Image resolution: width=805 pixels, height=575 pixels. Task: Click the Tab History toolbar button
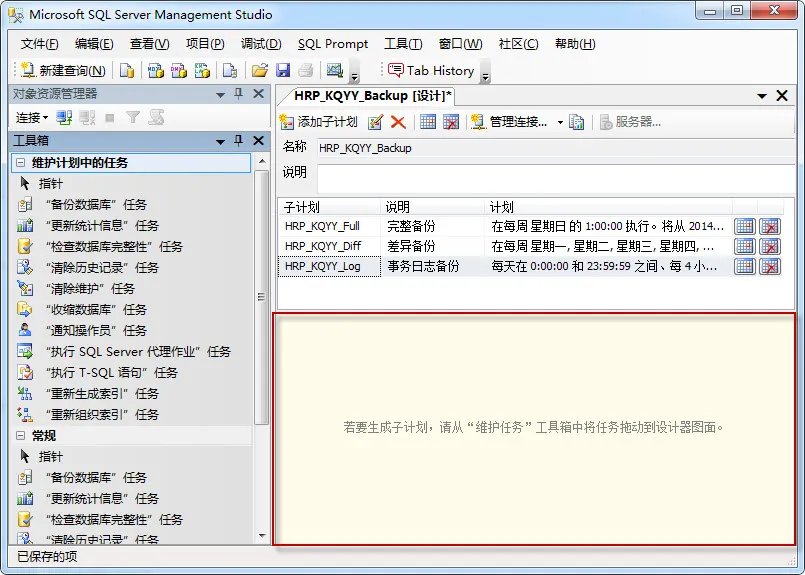tap(431, 70)
